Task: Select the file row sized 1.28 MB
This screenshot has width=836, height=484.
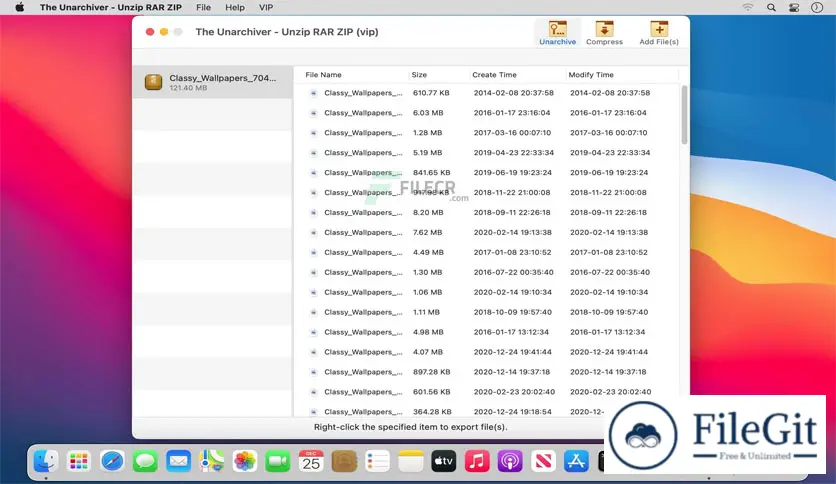Action: click(x=487, y=133)
